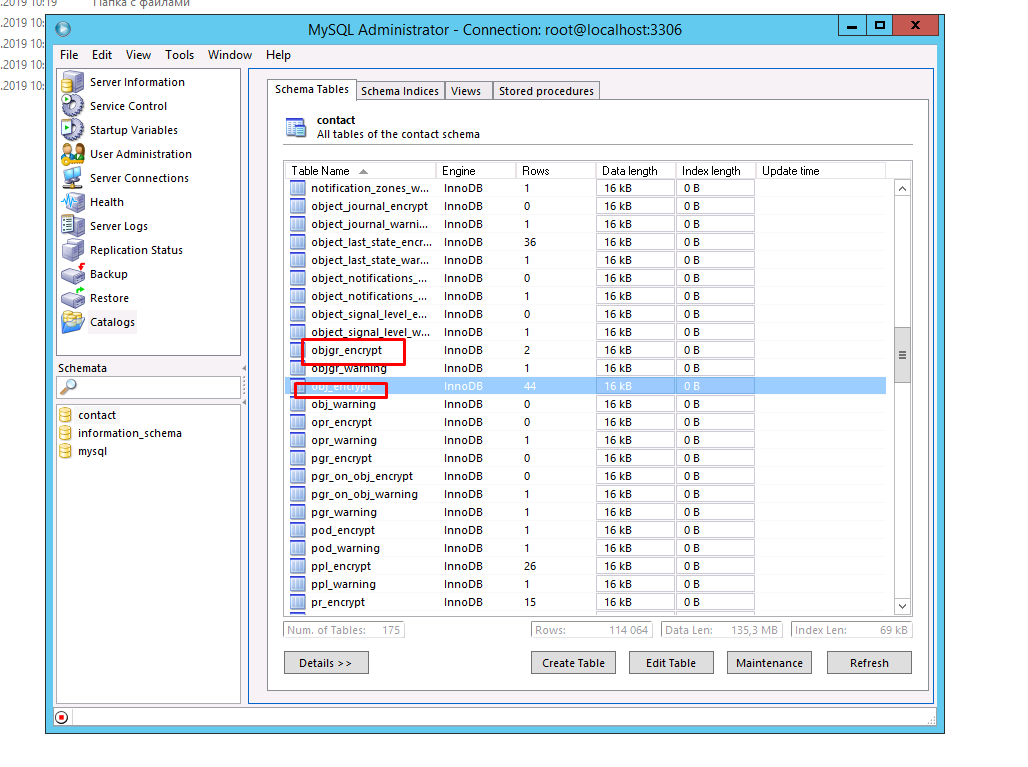The height and width of the screenshot is (767, 1028).
Task: Click the table icon of pr_encrypt row
Action: pos(298,602)
